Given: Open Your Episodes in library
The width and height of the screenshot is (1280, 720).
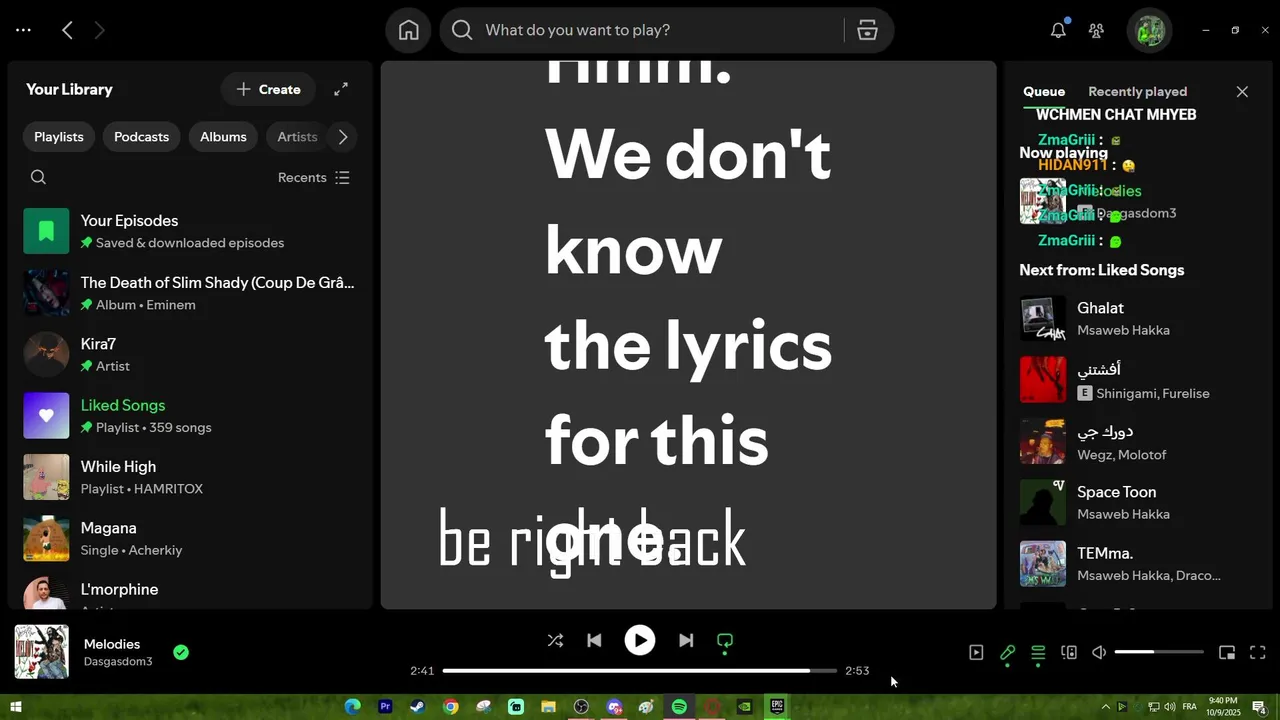Looking at the screenshot, I should point(190,231).
